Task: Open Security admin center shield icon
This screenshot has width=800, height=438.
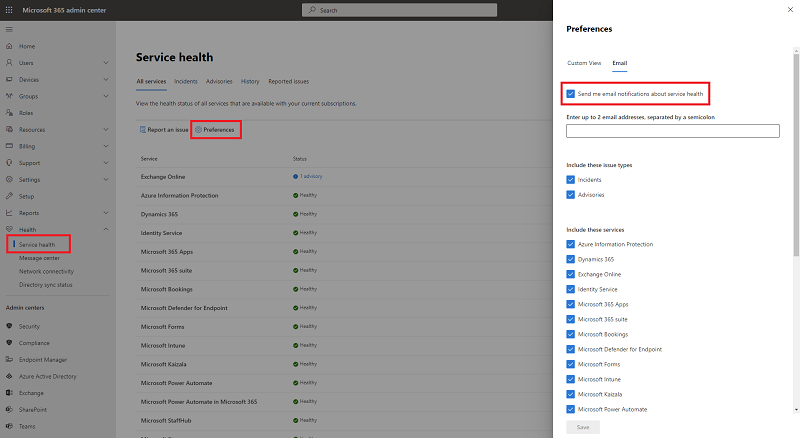Action: pyautogui.click(x=9, y=326)
